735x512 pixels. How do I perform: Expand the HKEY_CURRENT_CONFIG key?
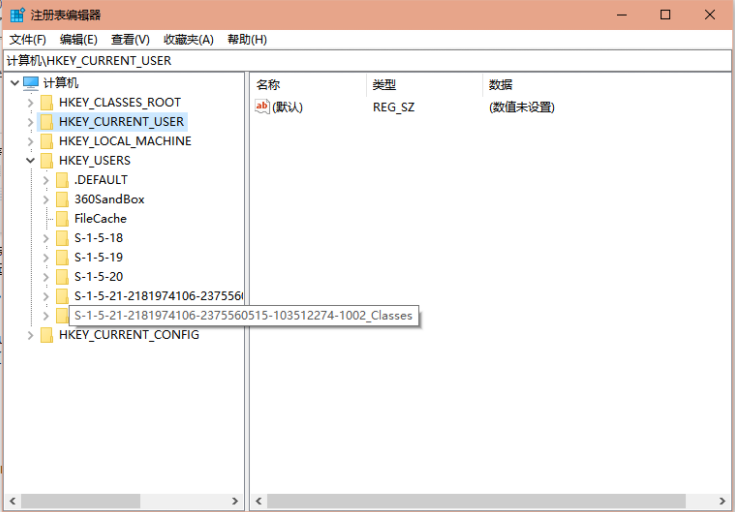point(30,335)
